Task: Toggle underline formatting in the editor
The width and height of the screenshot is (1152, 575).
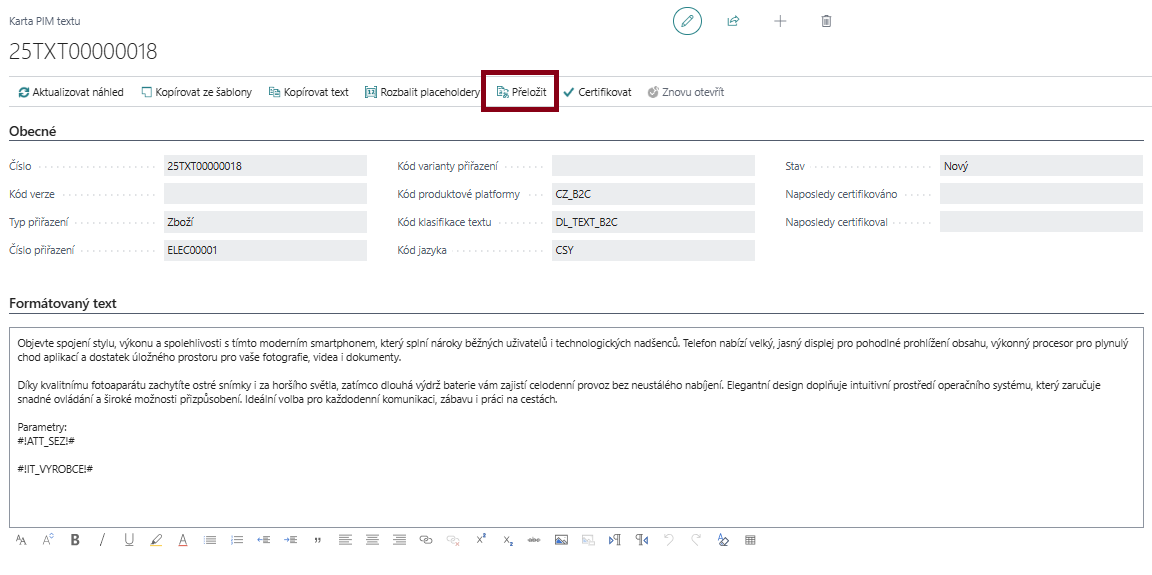Action: [x=129, y=540]
